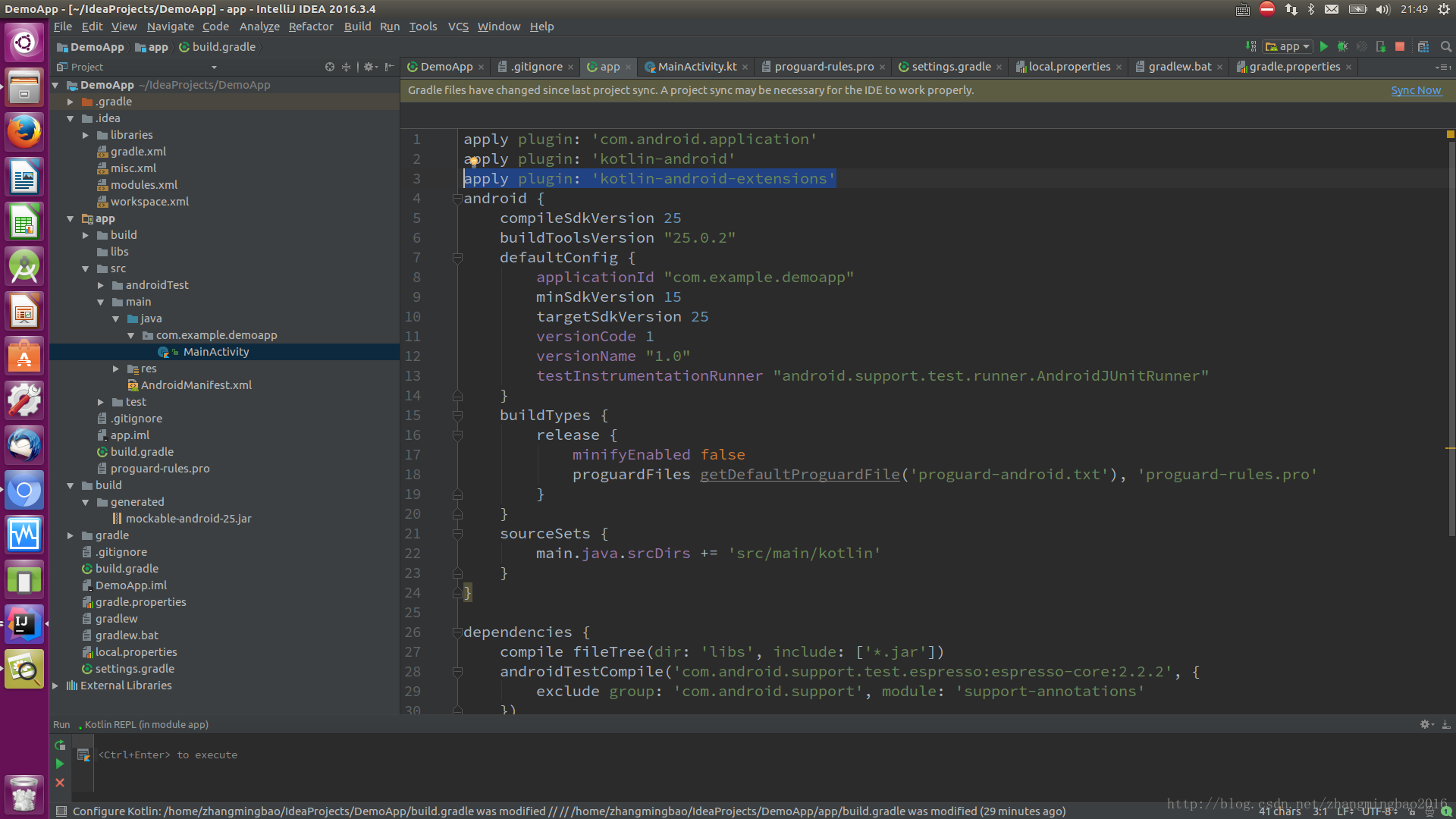Image resolution: width=1456 pixels, height=819 pixels.
Task: Rerun Kotlin REPL in Run panel
Action: coord(60,745)
